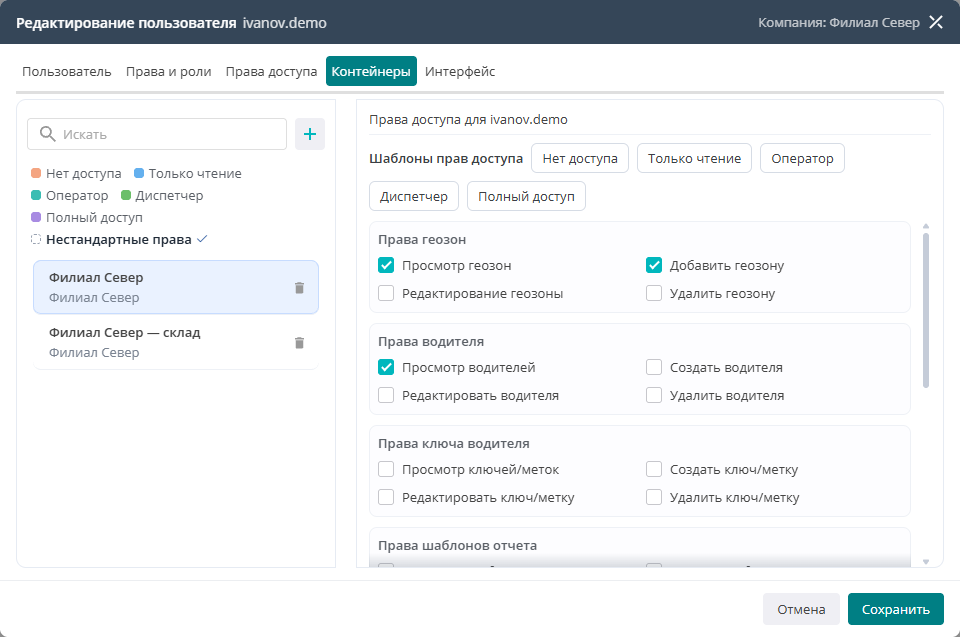Toggle Просмотр водителей checkbox
This screenshot has width=960, height=637.
point(386,368)
